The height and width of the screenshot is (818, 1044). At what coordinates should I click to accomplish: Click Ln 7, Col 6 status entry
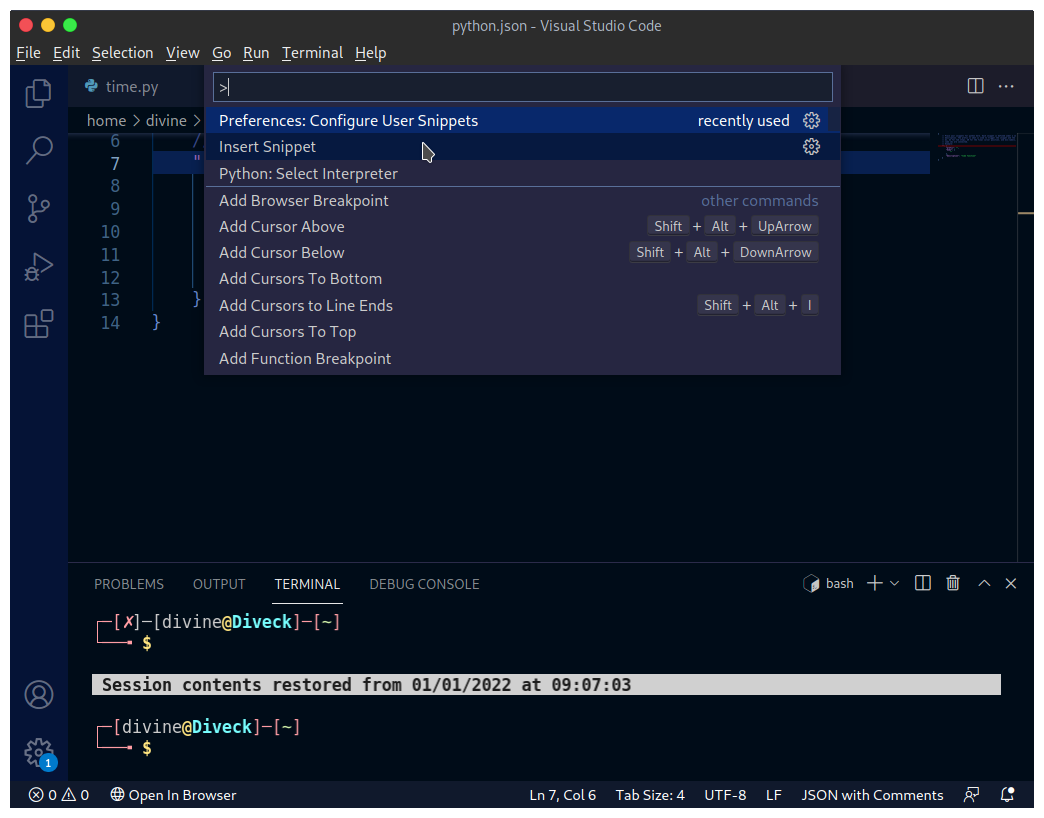coord(562,795)
